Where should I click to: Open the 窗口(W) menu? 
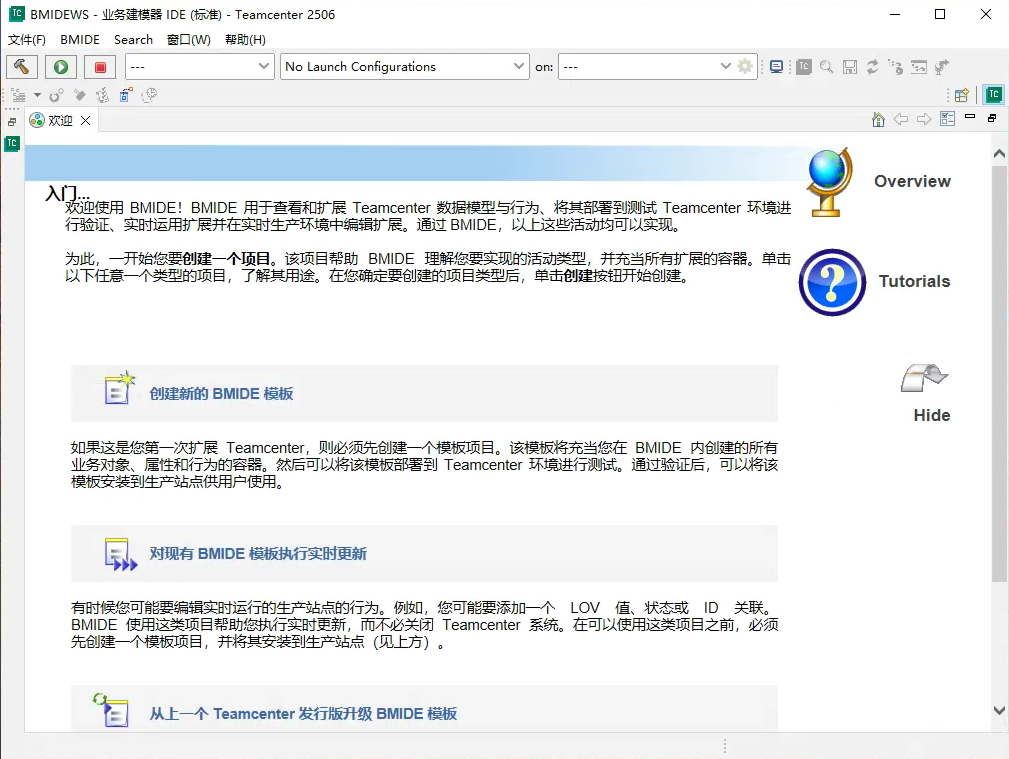tap(189, 40)
